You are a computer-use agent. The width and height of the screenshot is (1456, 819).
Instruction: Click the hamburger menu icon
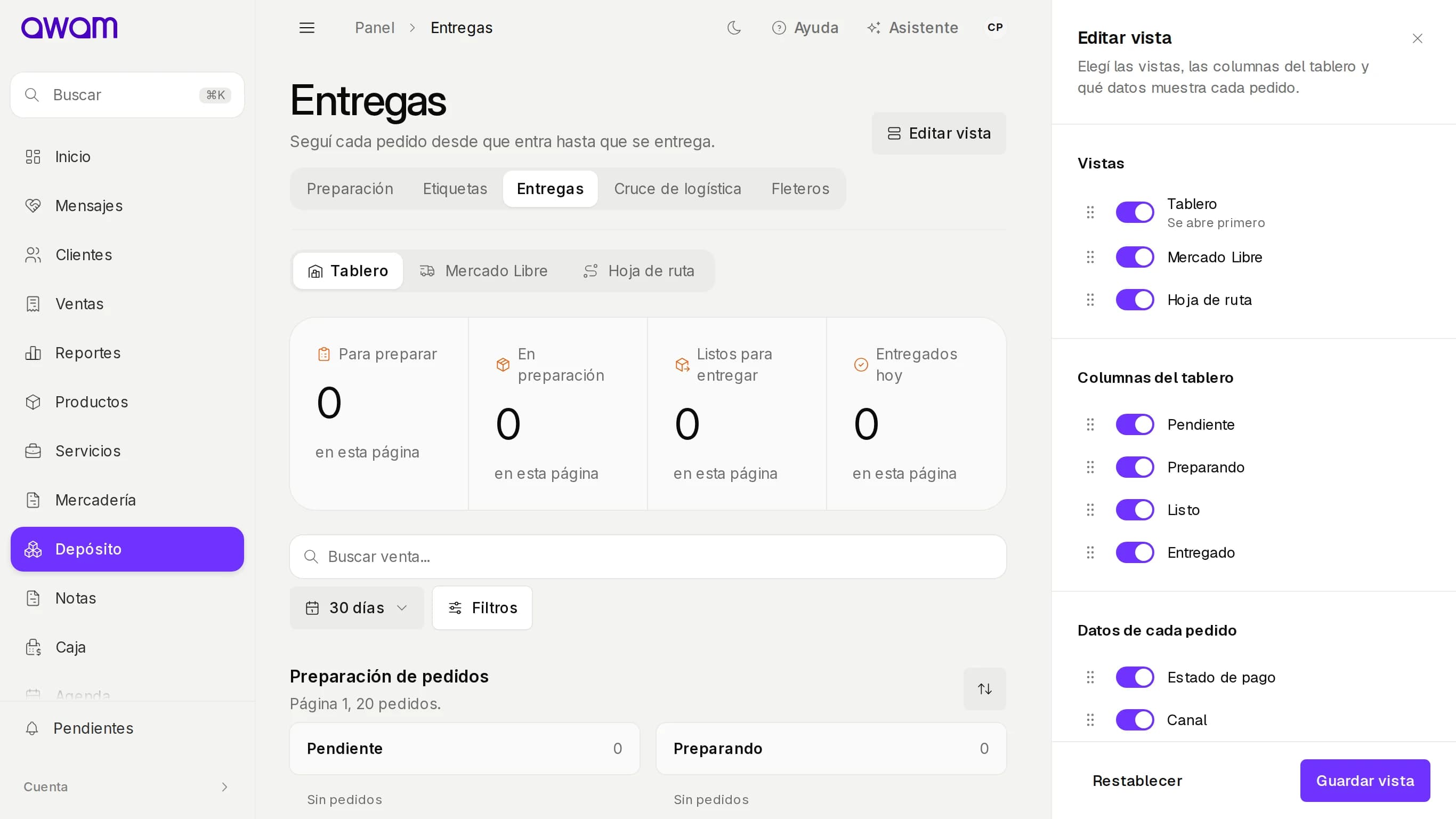(306, 28)
